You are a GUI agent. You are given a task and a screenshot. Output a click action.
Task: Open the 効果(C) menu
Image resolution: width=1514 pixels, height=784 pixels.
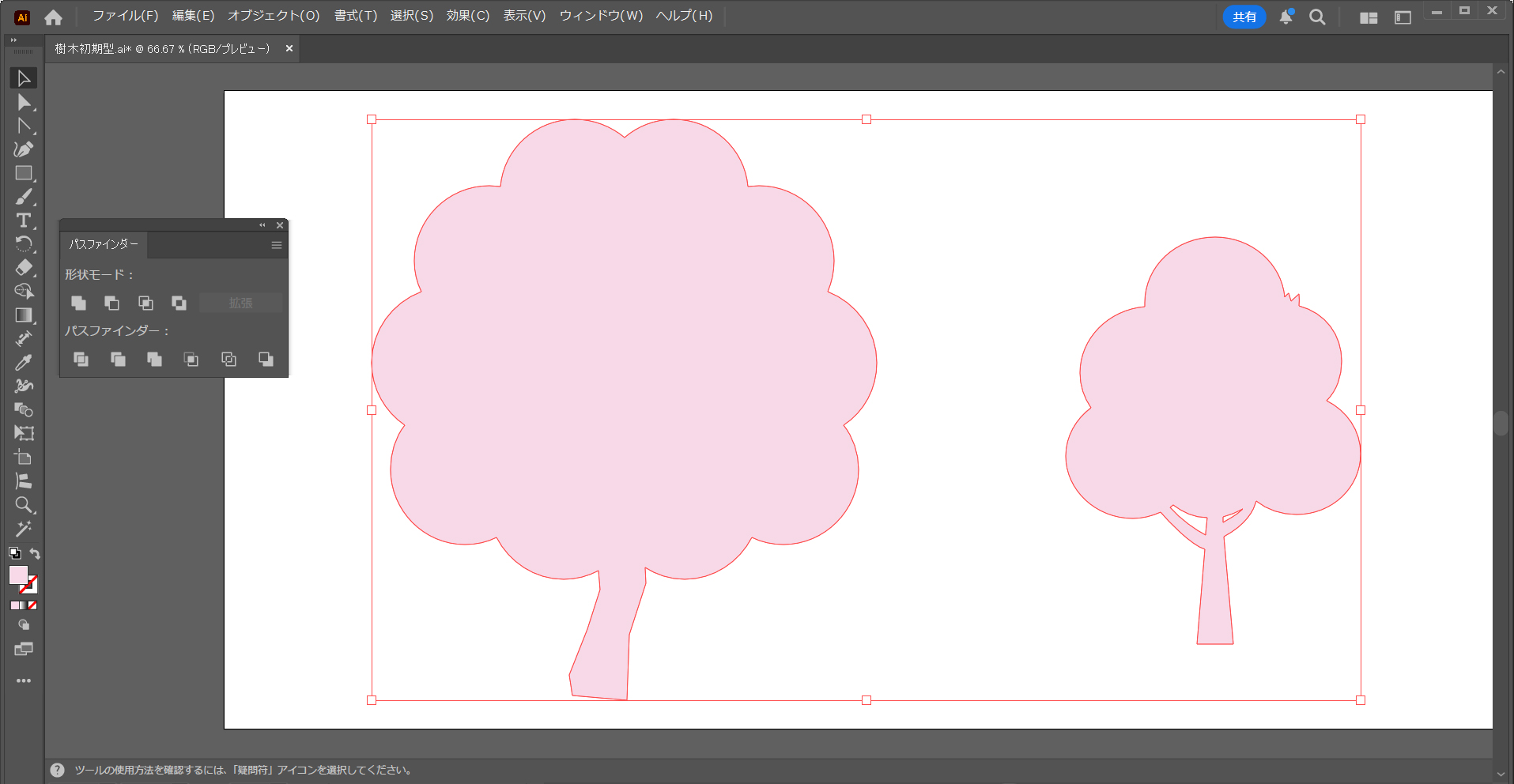click(x=467, y=16)
